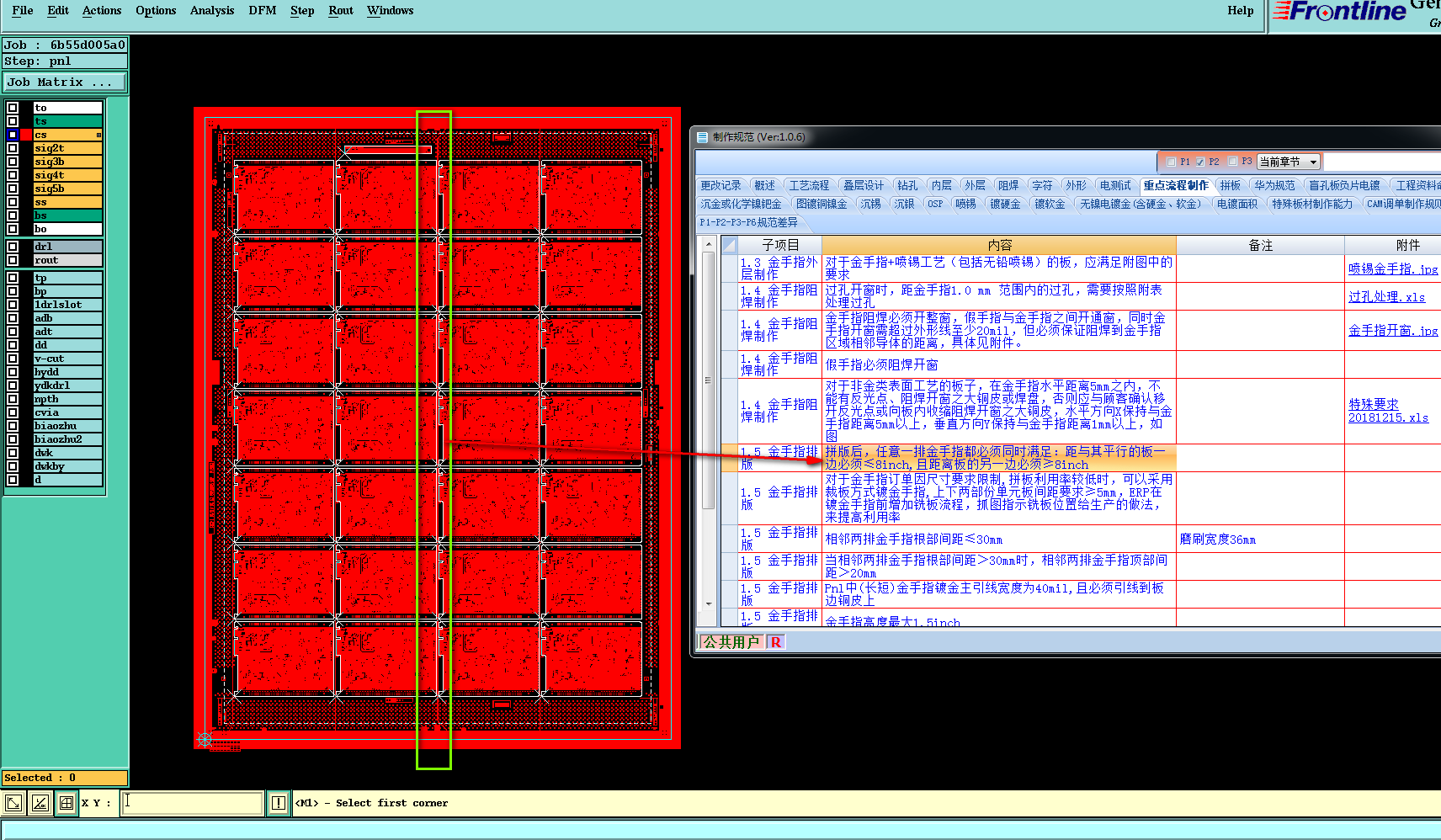Open the 特殊要求 20181215.xls link
1441x840 pixels.
1388,411
